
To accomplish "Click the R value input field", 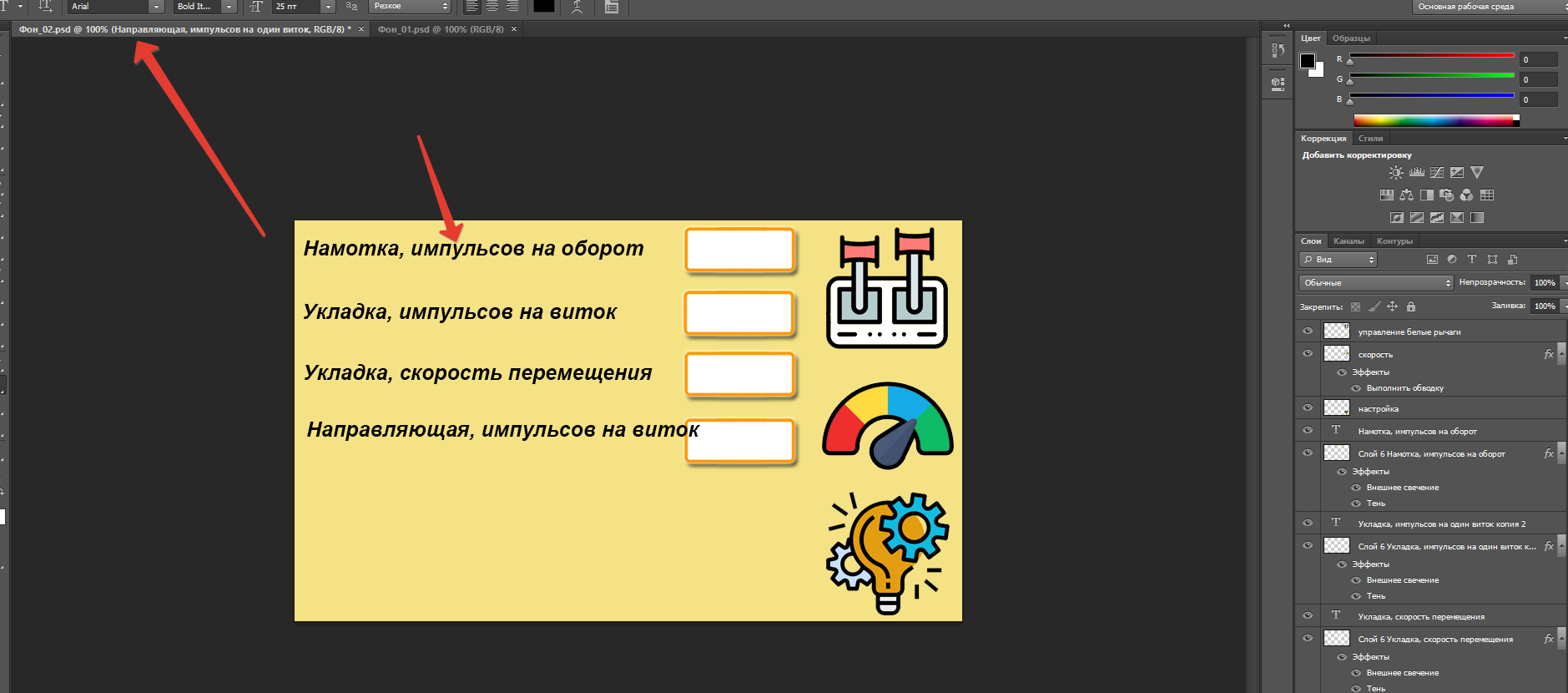I will pos(1538,59).
